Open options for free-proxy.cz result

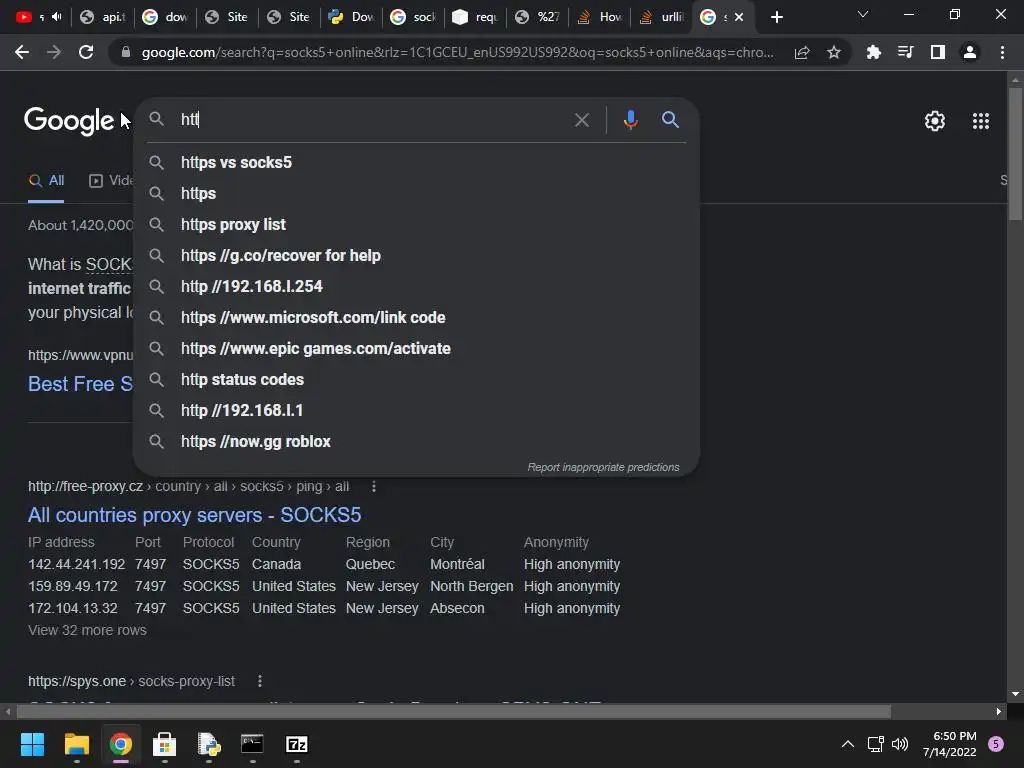pyautogui.click(x=374, y=487)
